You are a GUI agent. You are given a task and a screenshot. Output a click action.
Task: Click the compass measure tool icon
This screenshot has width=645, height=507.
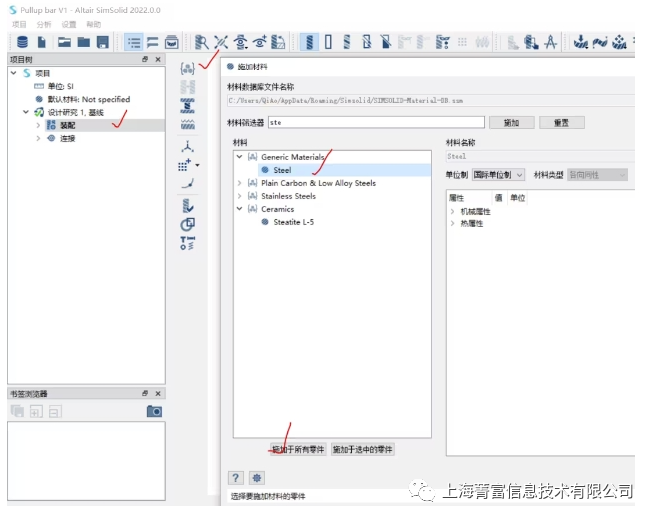click(x=550, y=42)
